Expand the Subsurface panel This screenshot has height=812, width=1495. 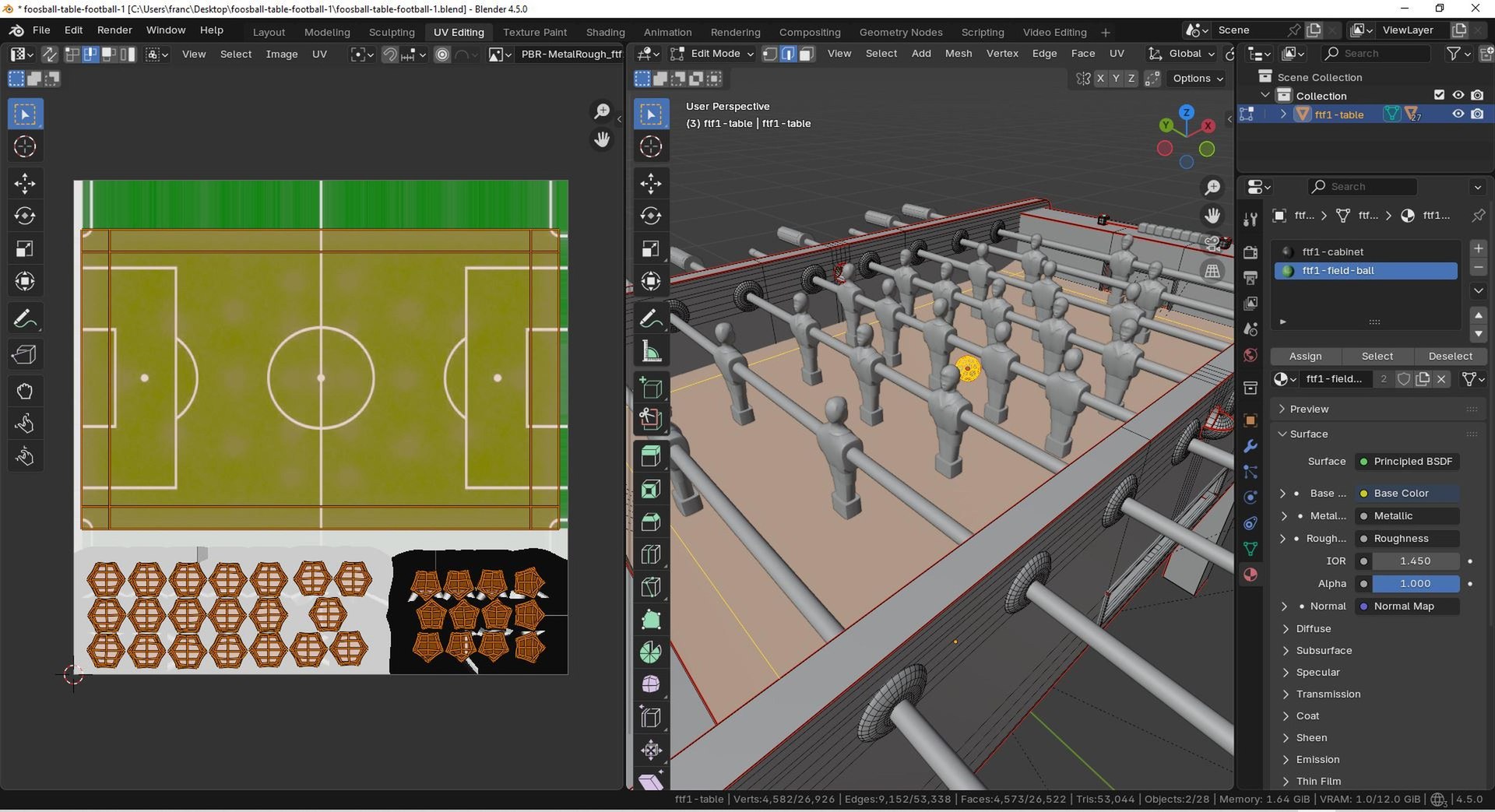click(1324, 651)
